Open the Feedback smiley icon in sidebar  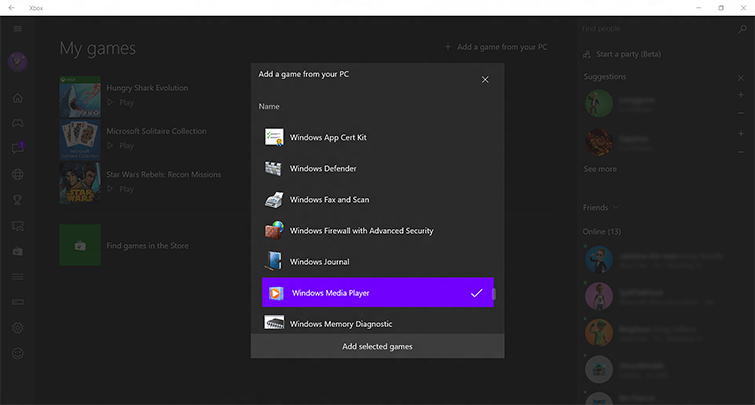click(17, 353)
